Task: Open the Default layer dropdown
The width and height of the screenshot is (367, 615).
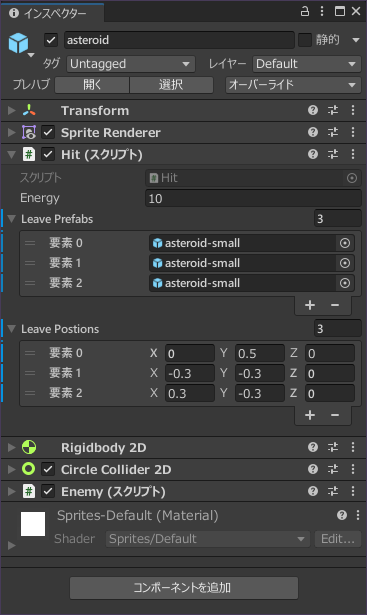Action: coord(307,64)
